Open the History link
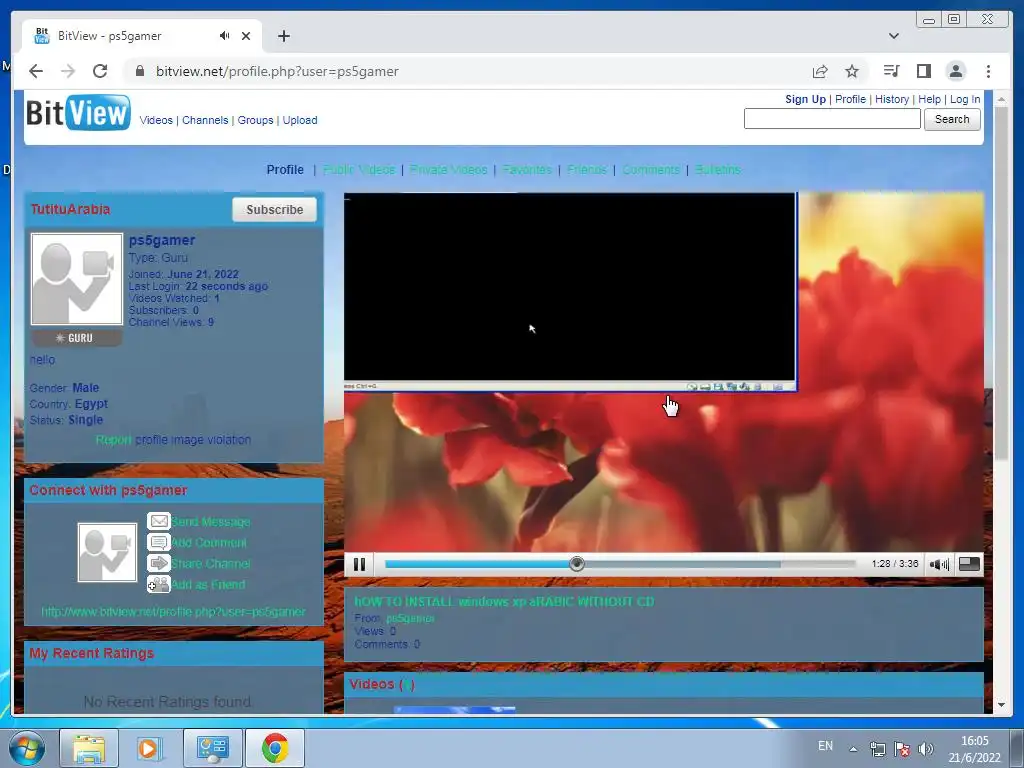 coord(891,99)
